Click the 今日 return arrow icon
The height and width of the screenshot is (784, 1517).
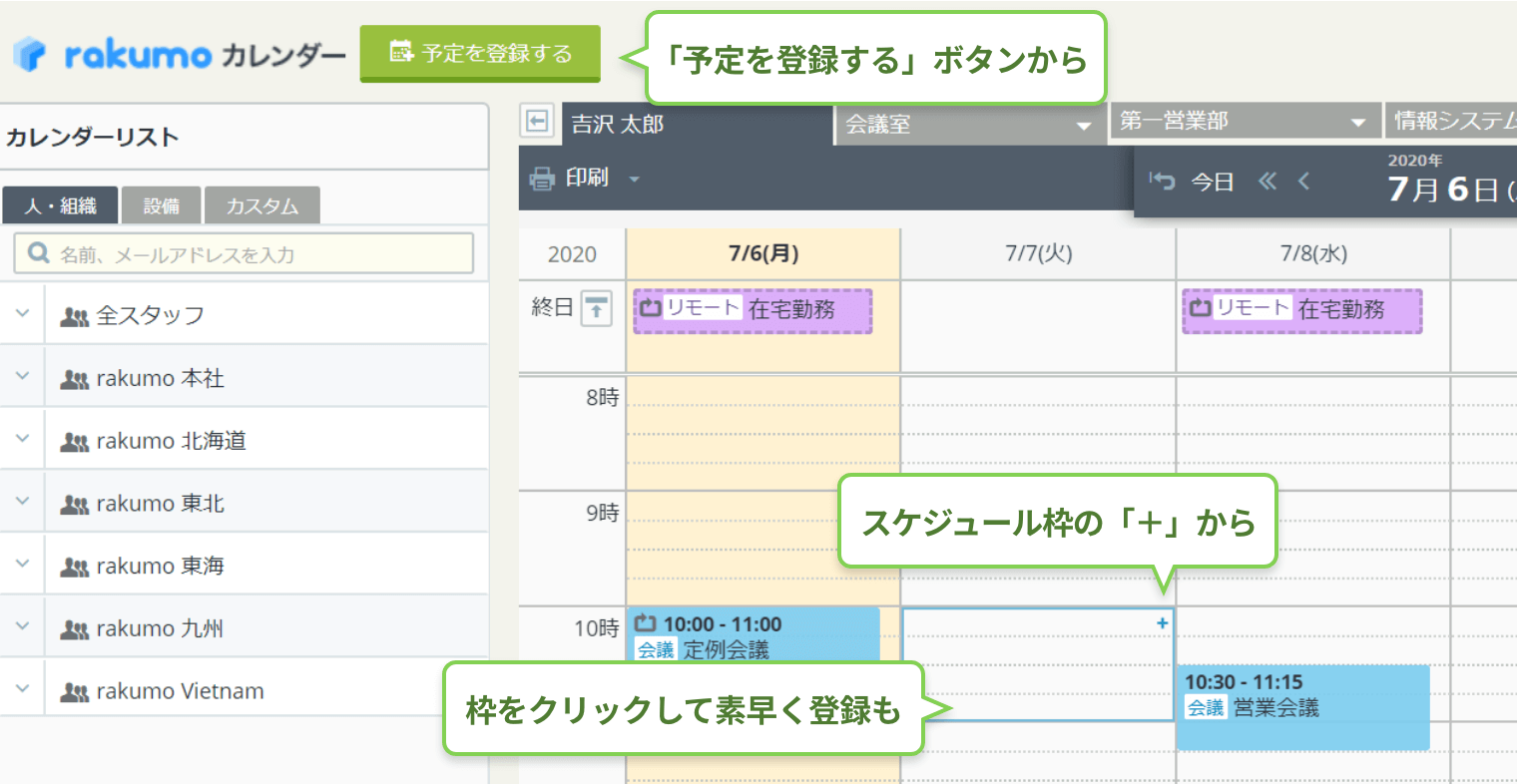point(1162,181)
